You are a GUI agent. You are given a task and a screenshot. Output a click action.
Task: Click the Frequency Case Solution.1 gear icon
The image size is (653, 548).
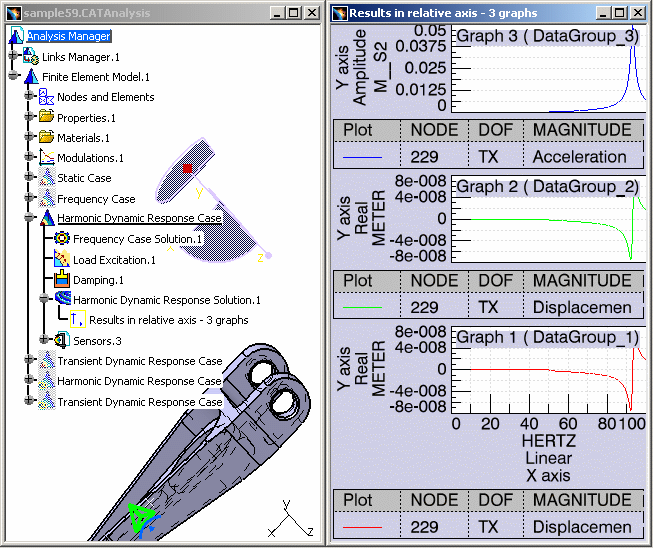(x=62, y=238)
